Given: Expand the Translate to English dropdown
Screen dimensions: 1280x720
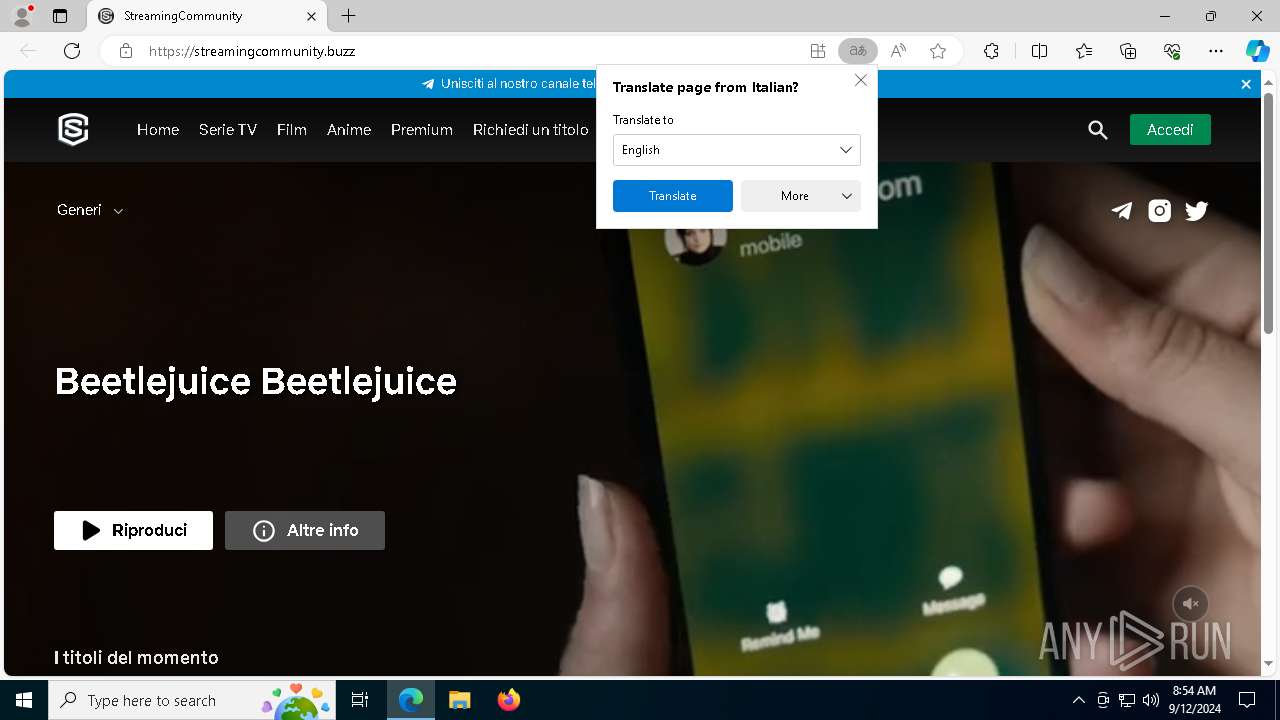Looking at the screenshot, I should tap(737, 150).
